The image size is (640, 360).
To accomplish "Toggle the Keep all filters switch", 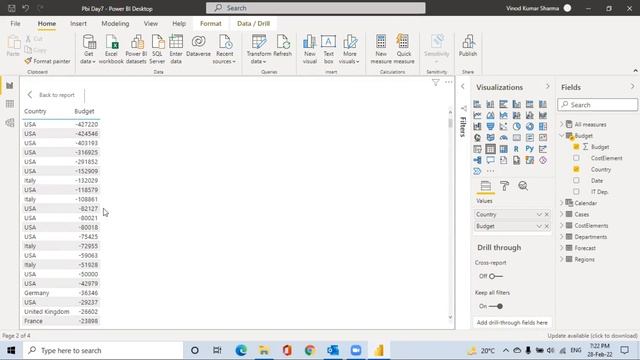I will 496,306.
